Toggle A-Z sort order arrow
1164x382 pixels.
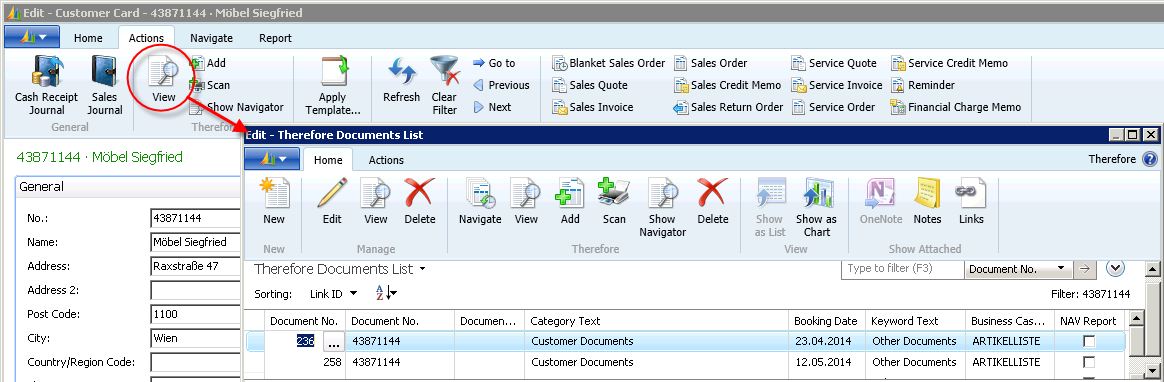point(386,294)
